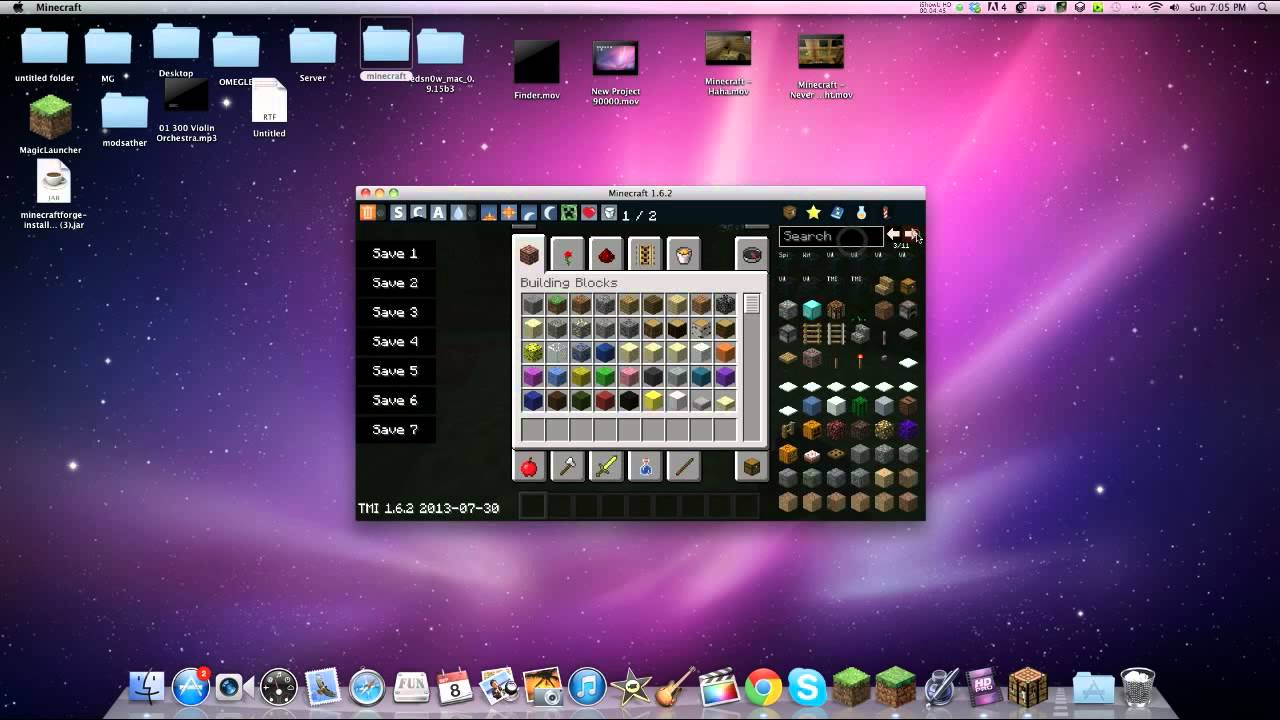Viewport: 1280px width, 720px height.
Task: Open the TMI items chest tab
Action: 790,212
